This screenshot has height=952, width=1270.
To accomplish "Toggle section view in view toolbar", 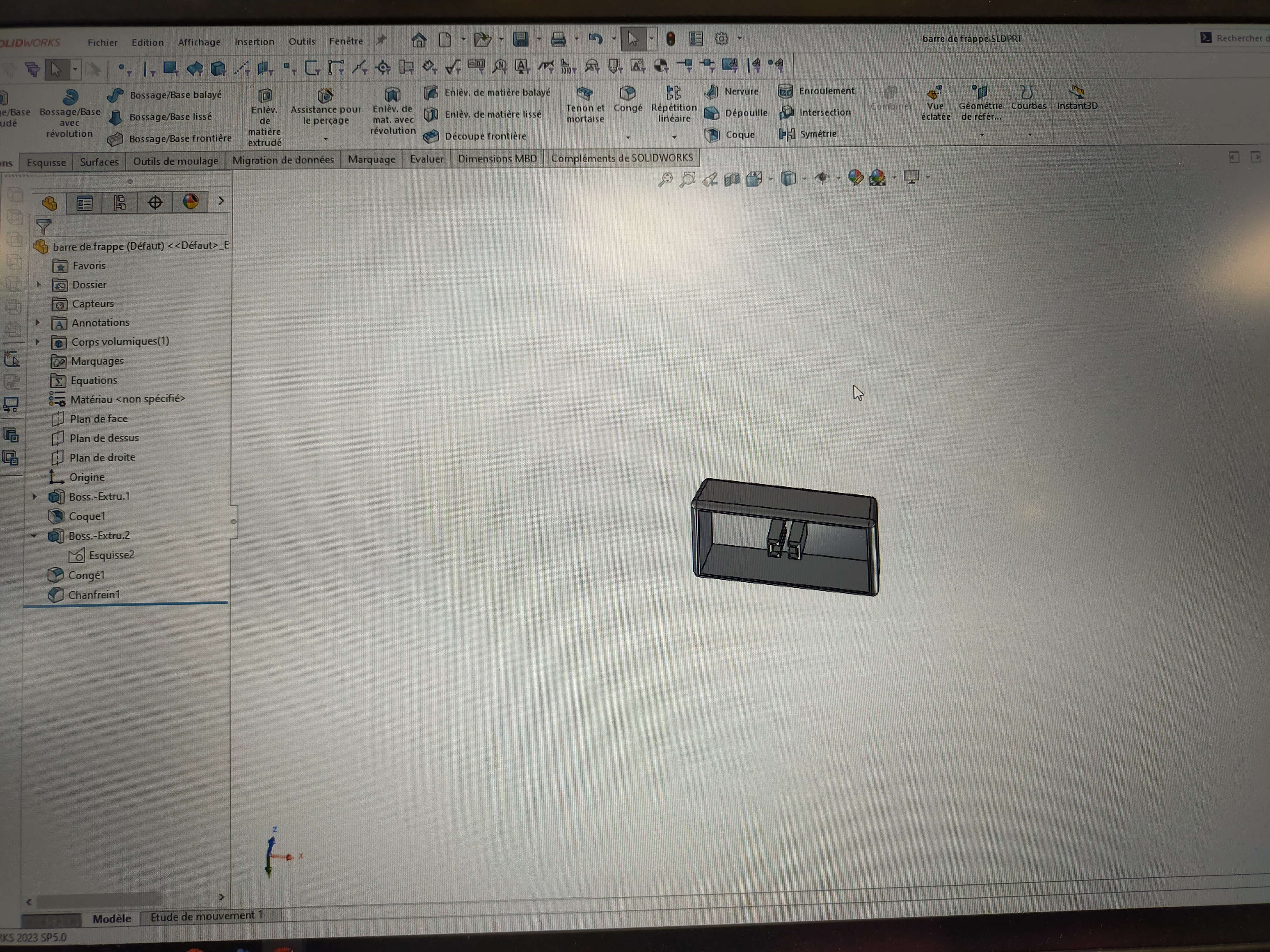I will point(732,180).
